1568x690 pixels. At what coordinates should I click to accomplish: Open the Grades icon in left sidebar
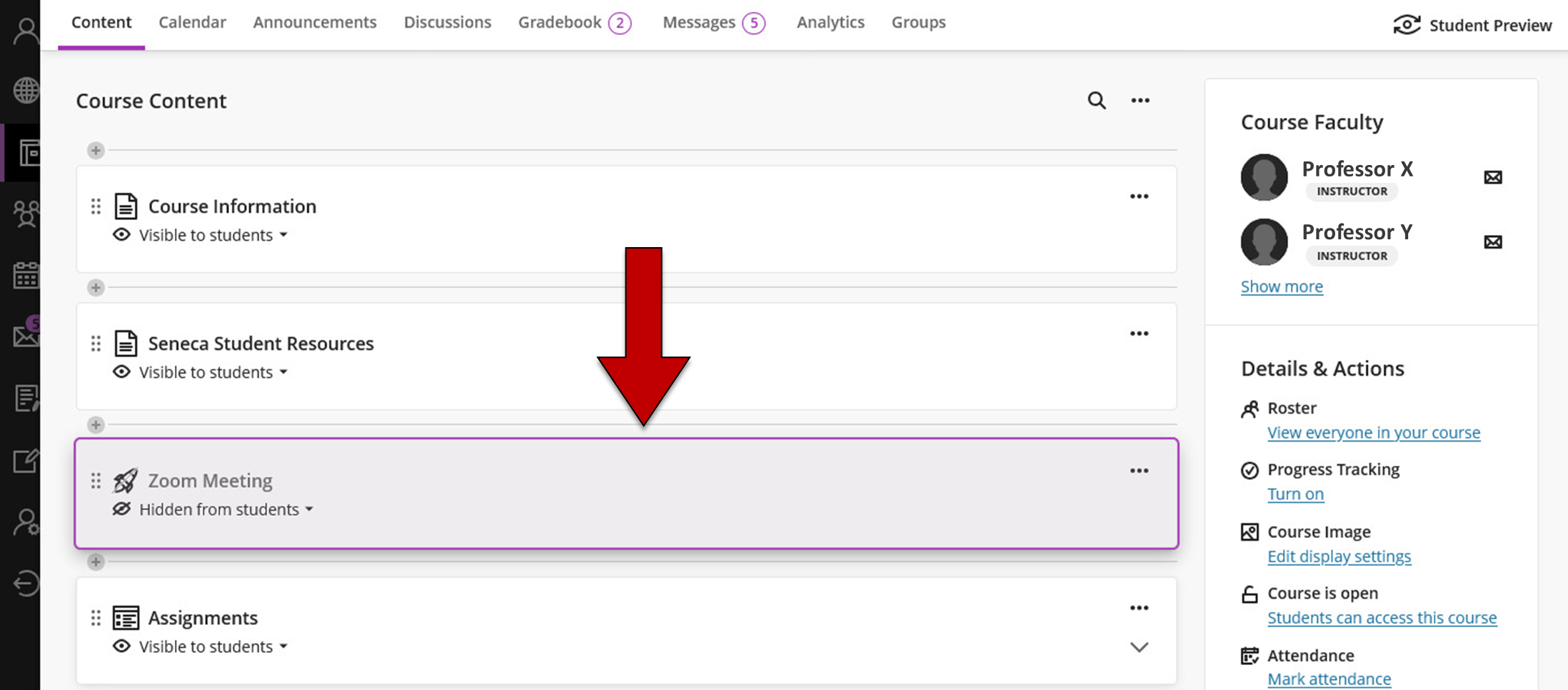pyautogui.click(x=26, y=398)
